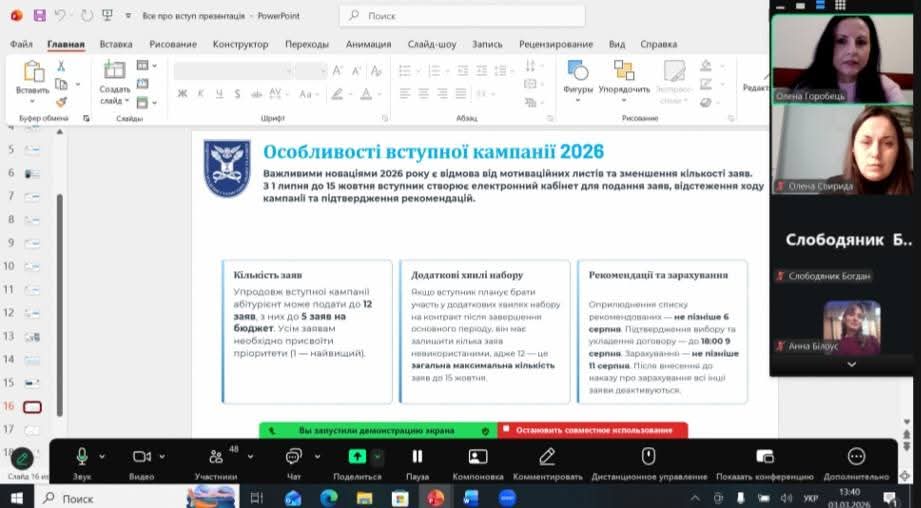Click the Компоновка layout icon
Screen dimensions: 921x508
click(478, 457)
